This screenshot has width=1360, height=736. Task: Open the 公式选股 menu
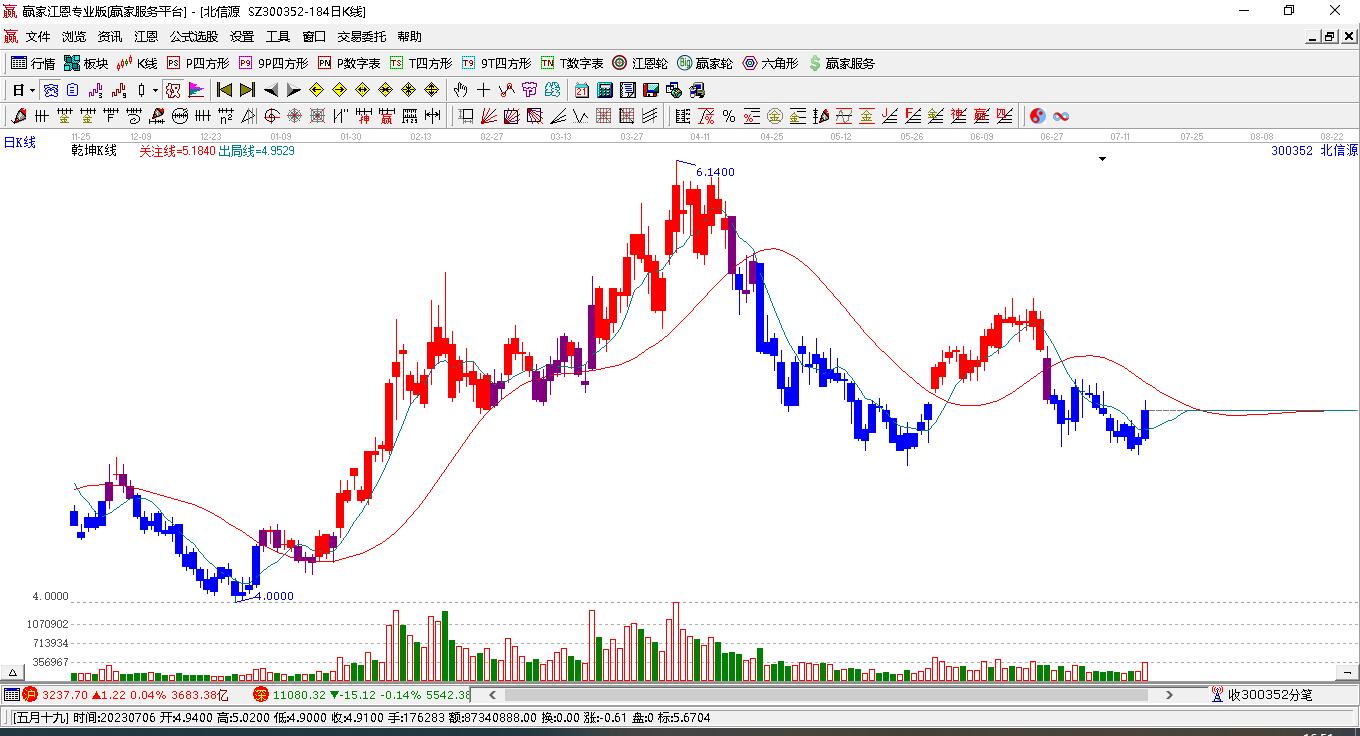click(x=194, y=37)
